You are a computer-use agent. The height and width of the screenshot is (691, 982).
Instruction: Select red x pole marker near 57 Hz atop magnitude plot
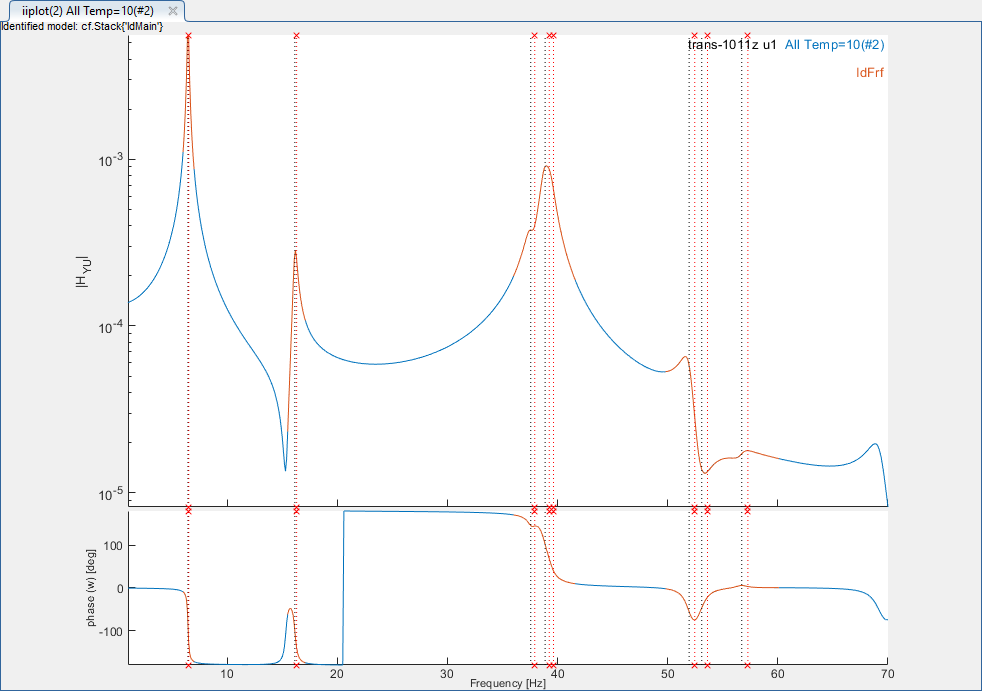[747, 36]
